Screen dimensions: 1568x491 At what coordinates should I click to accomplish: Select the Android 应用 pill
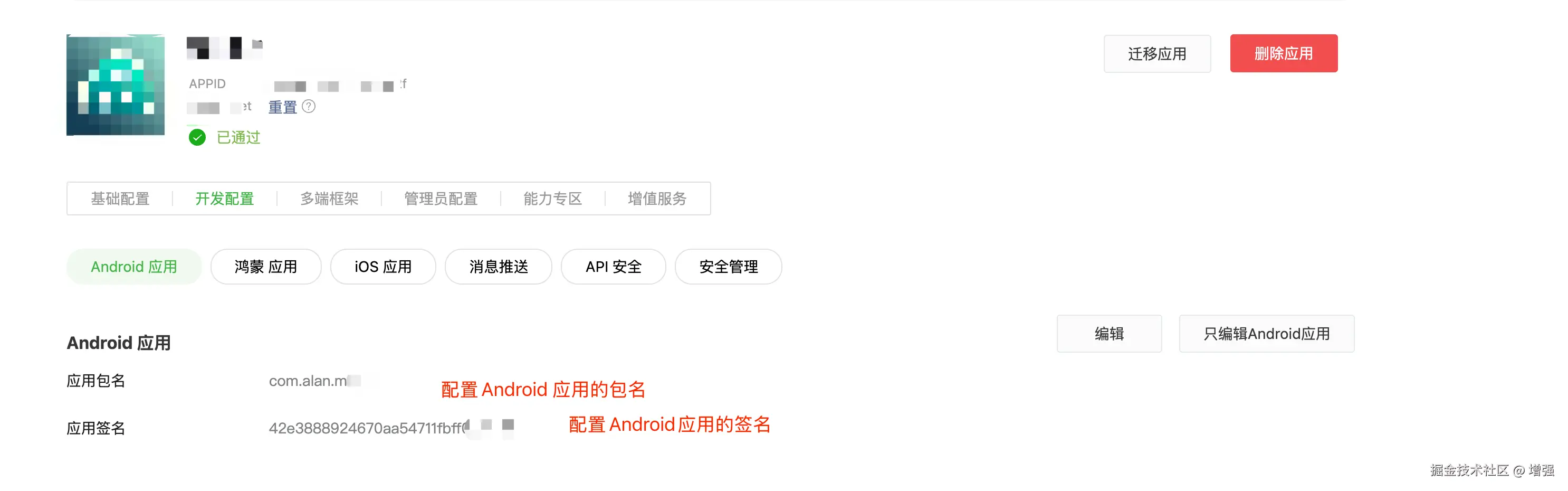click(x=134, y=267)
